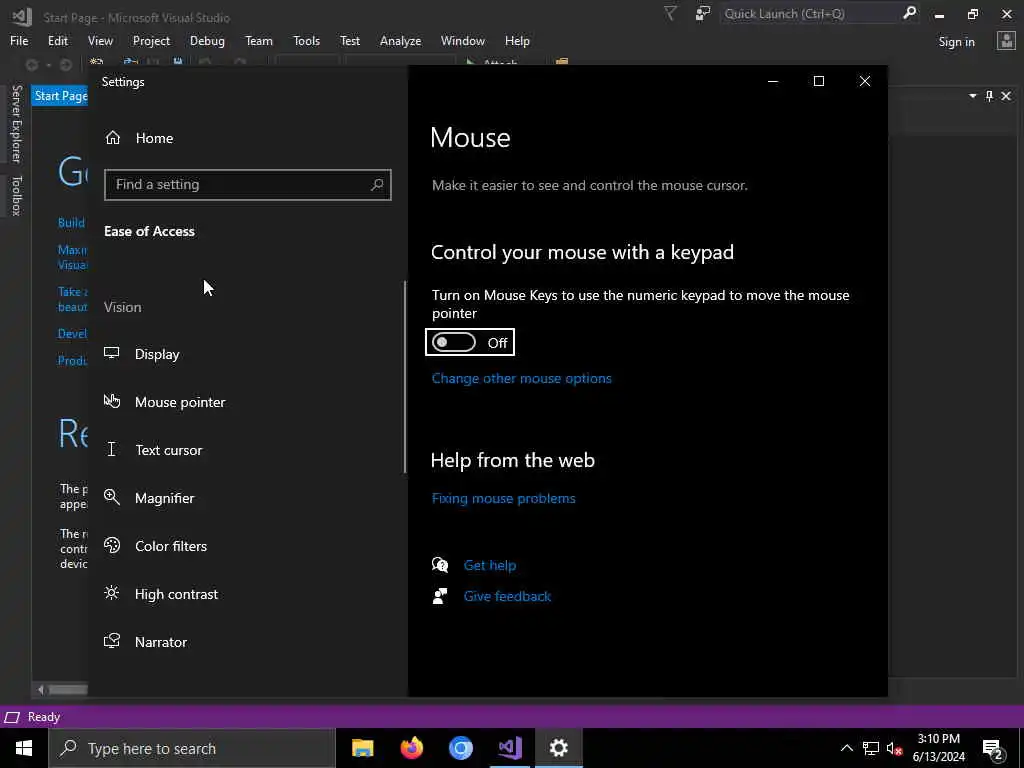Open the File menu in Visual Studio

click(19, 40)
